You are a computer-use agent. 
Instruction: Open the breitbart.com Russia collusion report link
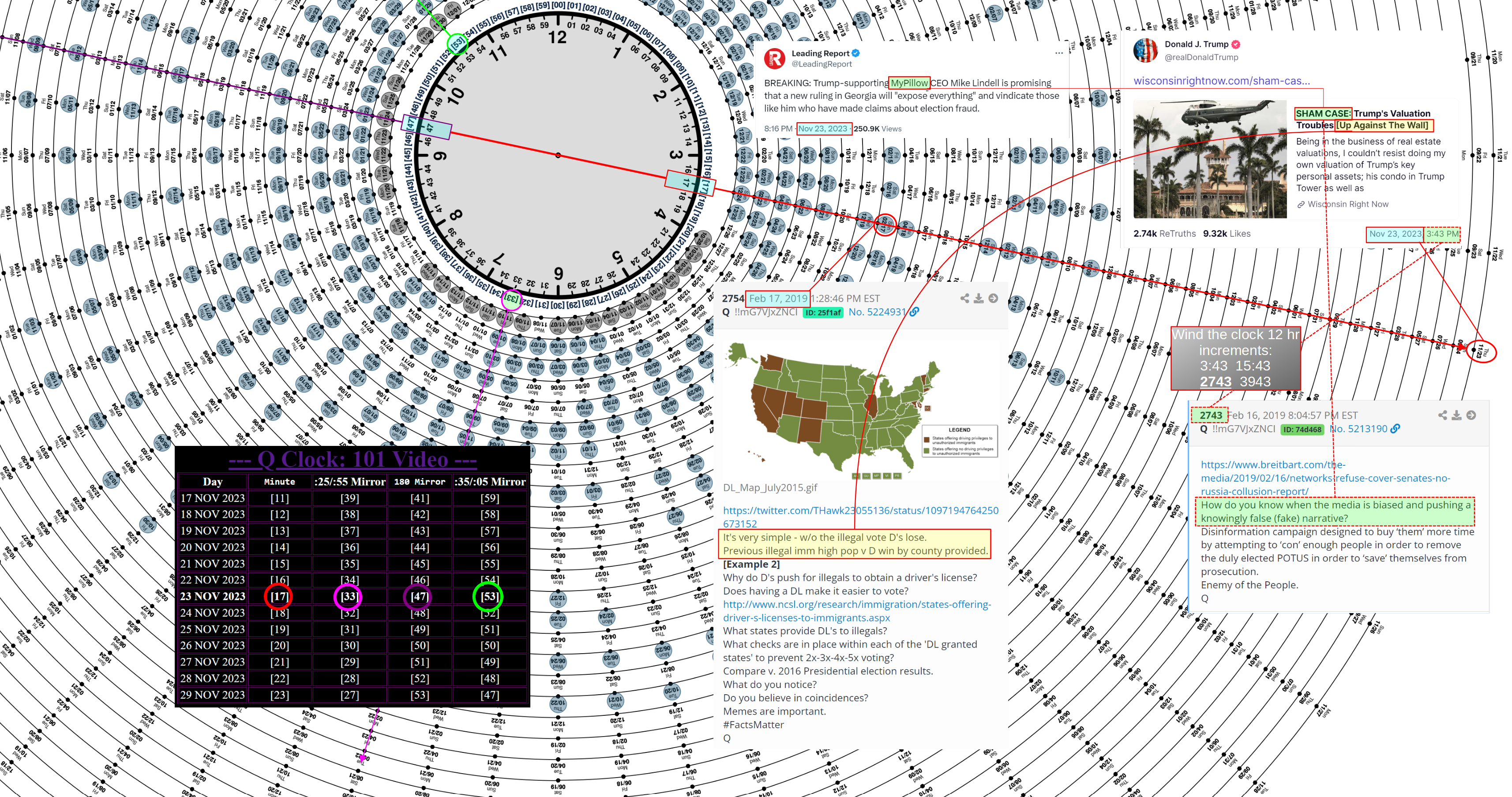point(1325,478)
